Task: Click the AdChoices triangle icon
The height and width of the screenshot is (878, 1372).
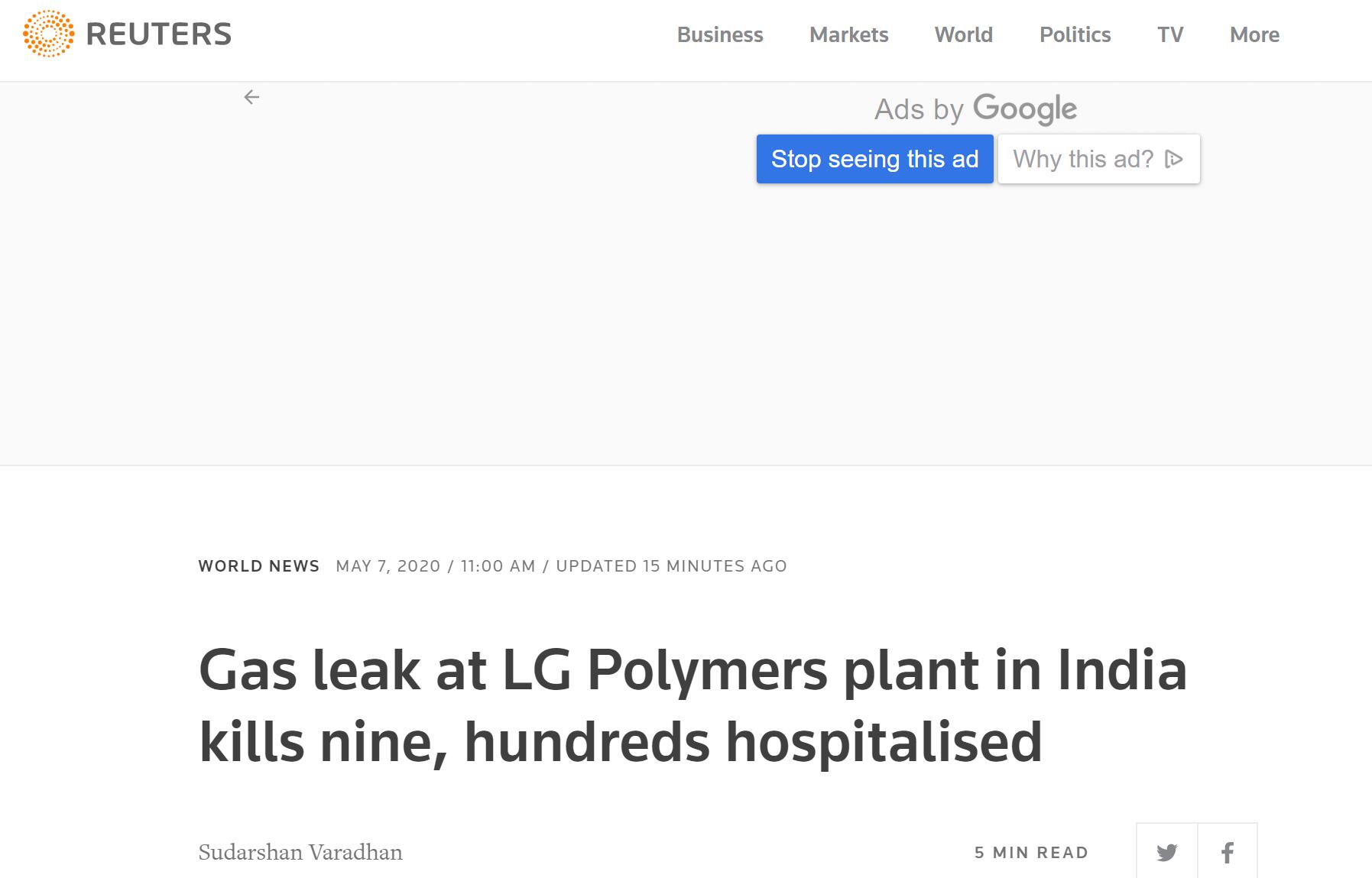Action: [x=1174, y=159]
